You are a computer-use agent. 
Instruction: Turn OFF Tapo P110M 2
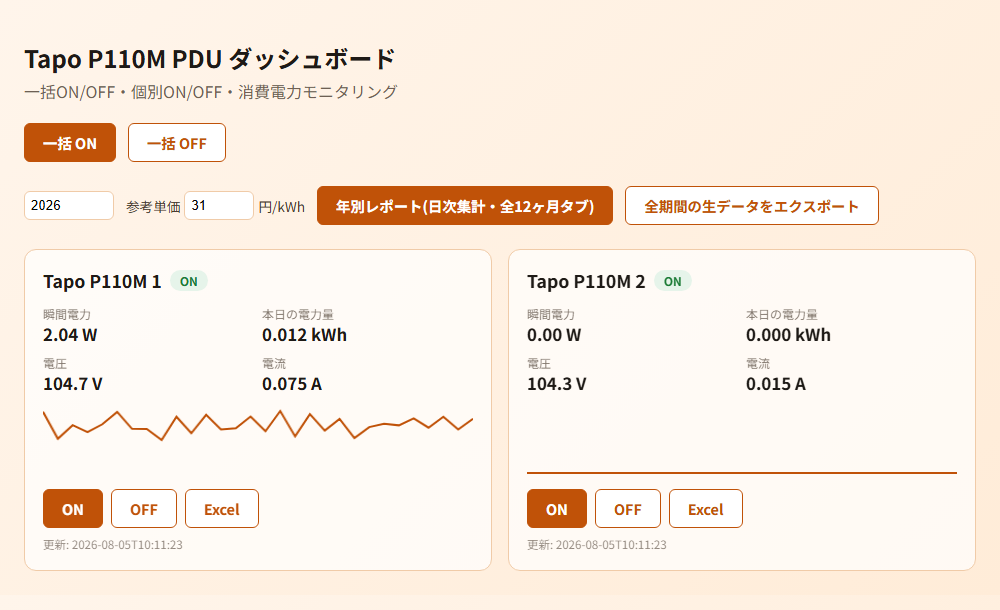628,509
